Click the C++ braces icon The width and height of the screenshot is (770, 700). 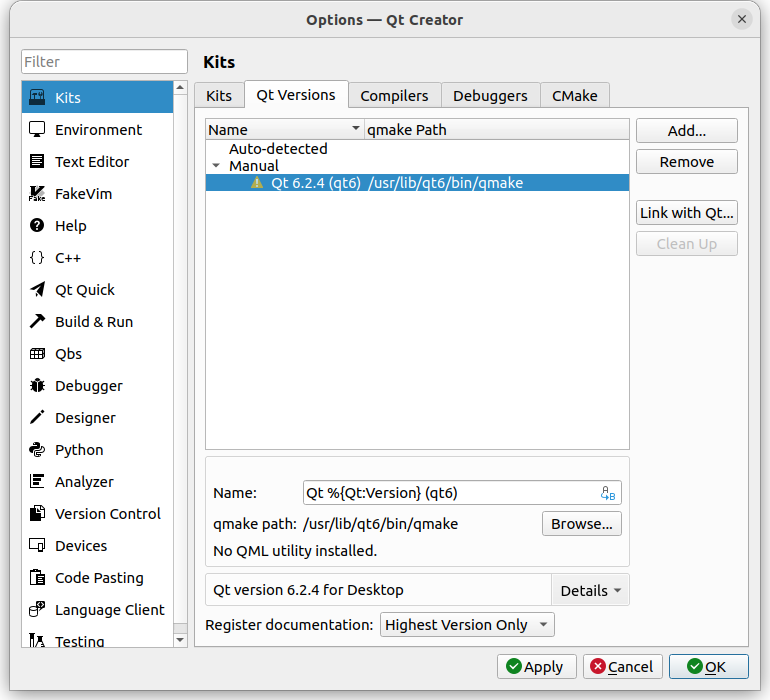tap(37, 257)
